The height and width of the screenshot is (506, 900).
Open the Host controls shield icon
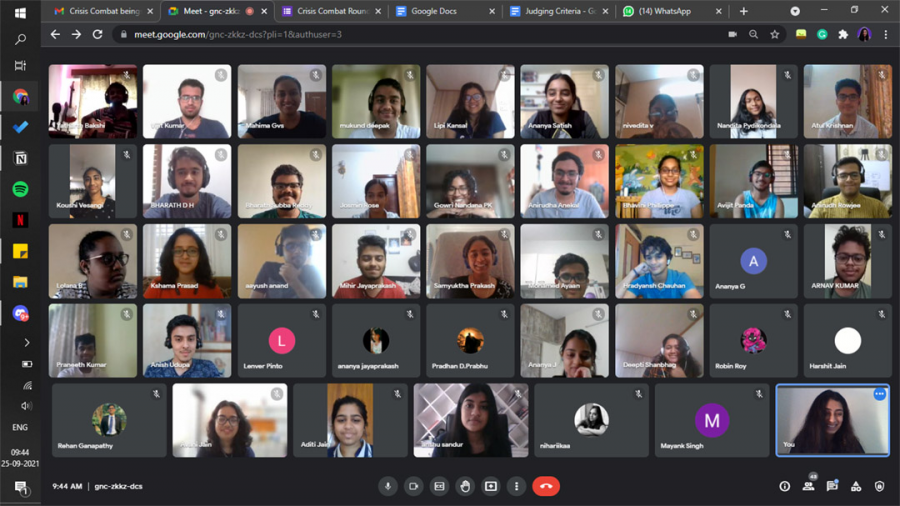click(879, 486)
